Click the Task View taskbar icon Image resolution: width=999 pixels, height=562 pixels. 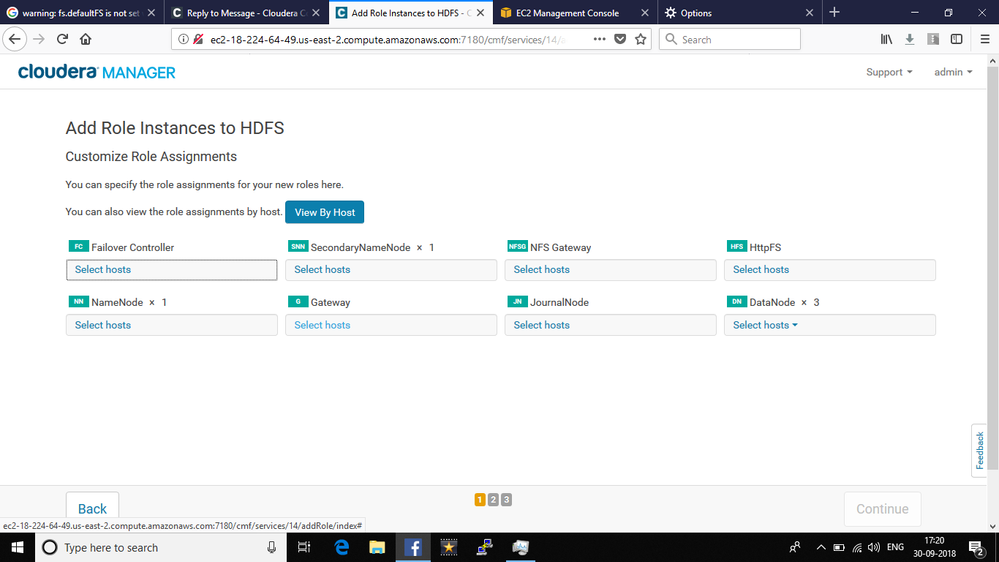pos(304,547)
